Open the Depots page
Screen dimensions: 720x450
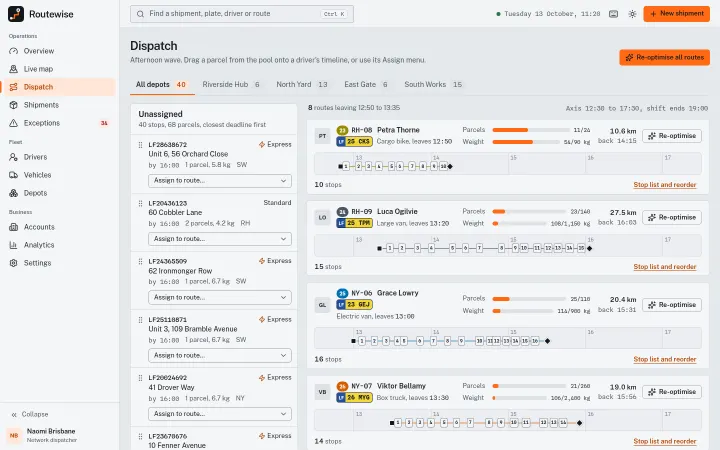click(59, 193)
